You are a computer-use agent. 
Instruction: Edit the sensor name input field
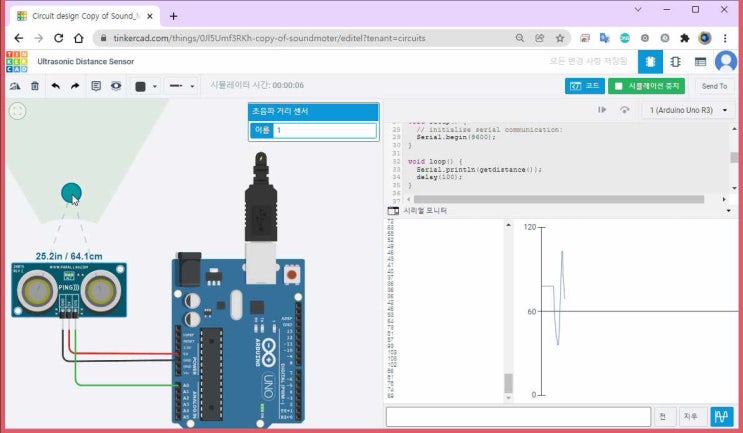tap(325, 130)
